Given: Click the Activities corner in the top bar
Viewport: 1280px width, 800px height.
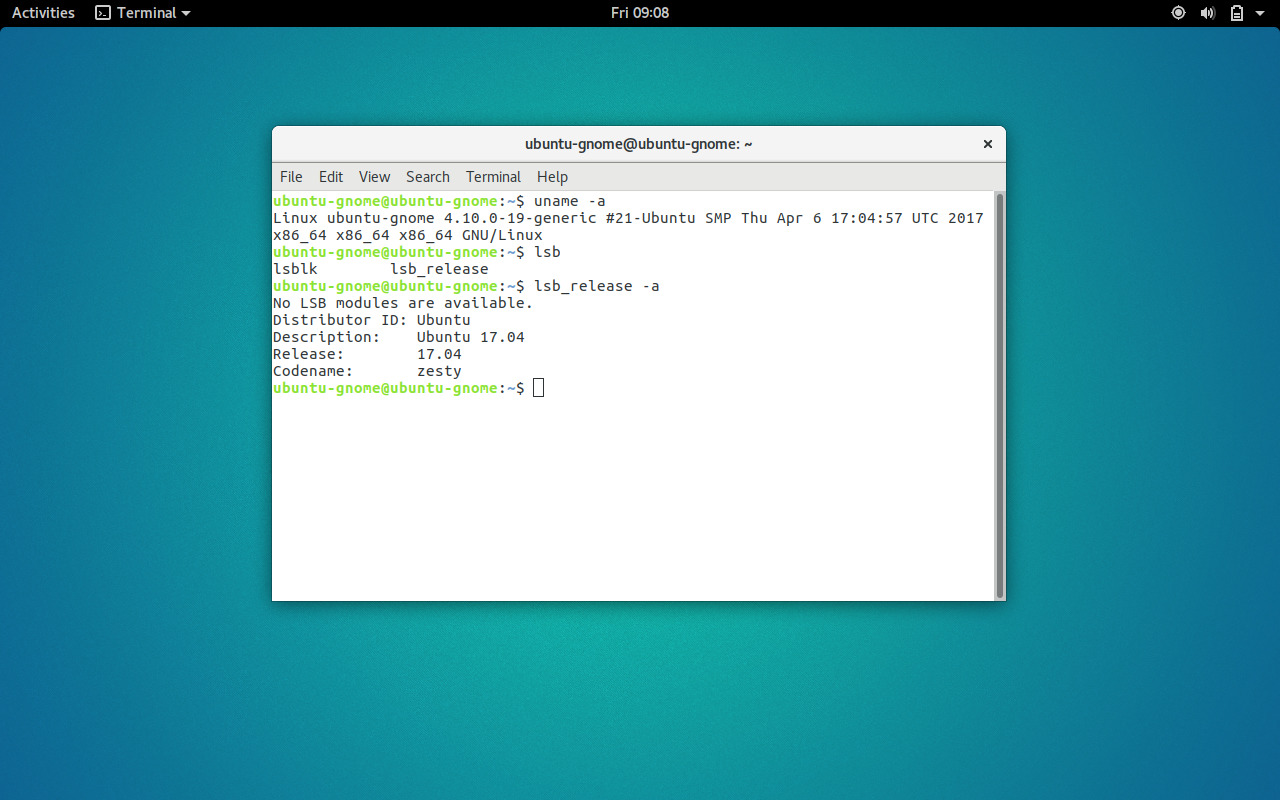Looking at the screenshot, I should click(42, 13).
